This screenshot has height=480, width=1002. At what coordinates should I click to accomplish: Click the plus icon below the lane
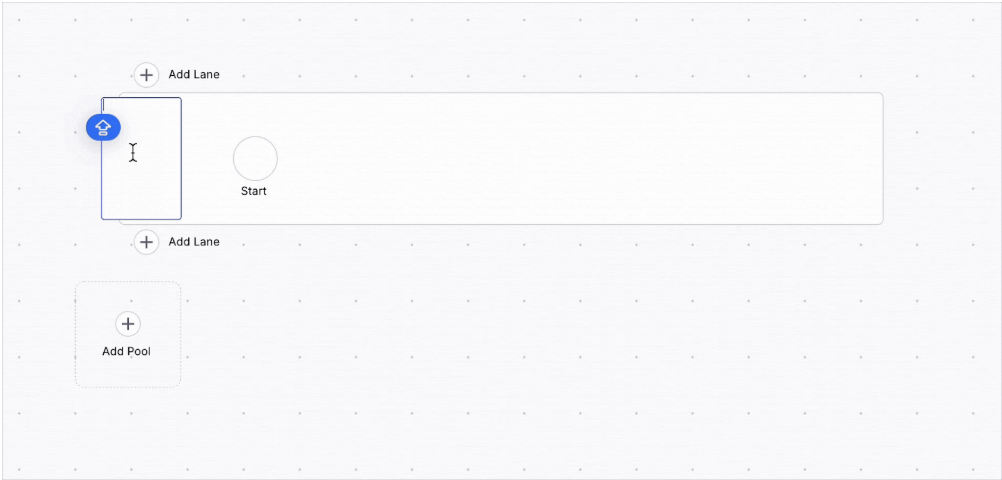146,242
